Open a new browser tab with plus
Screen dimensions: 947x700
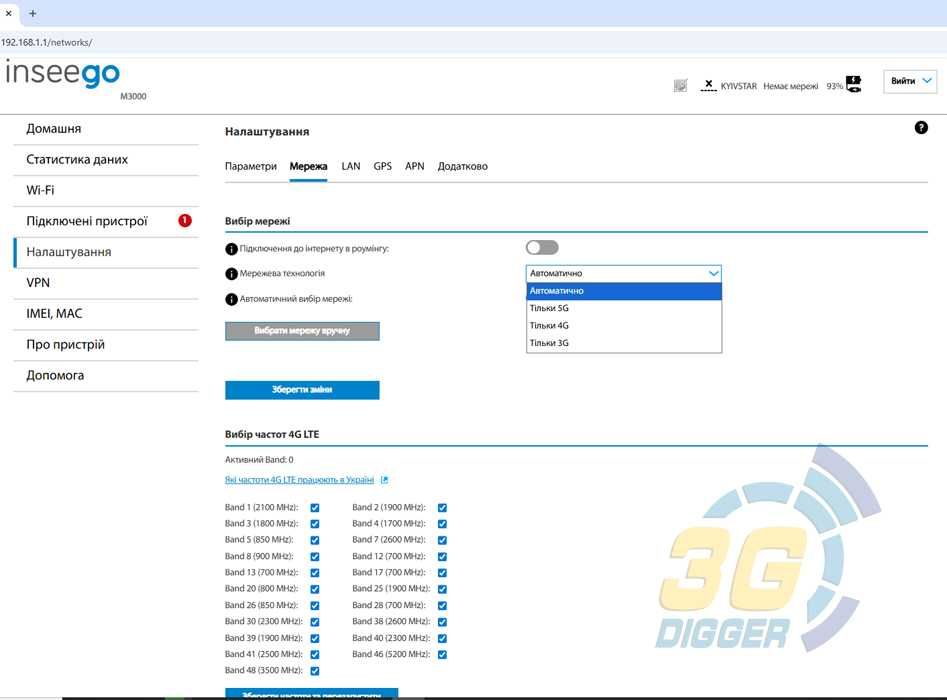[x=33, y=13]
